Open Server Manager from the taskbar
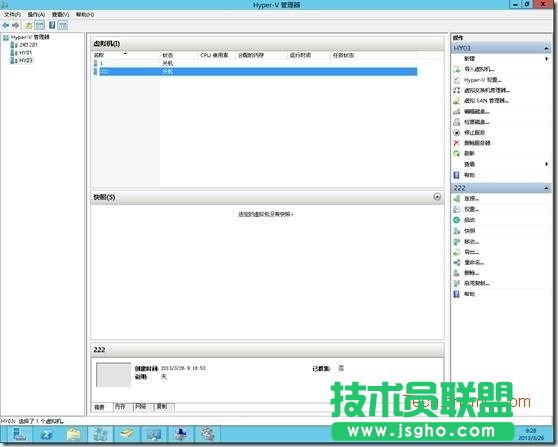Screen dimensions: 558x447 point(19,434)
